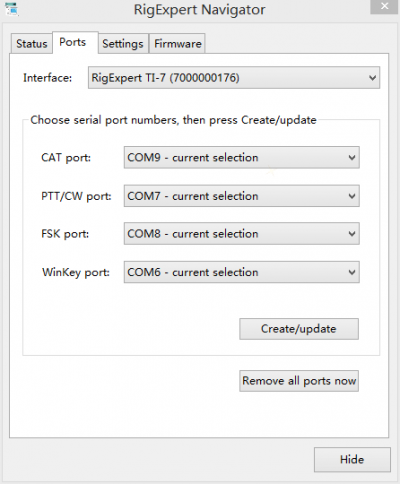Viewport: 400px width, 484px height.
Task: Click the PTT/CW port chevron arrow
Action: tap(352, 196)
